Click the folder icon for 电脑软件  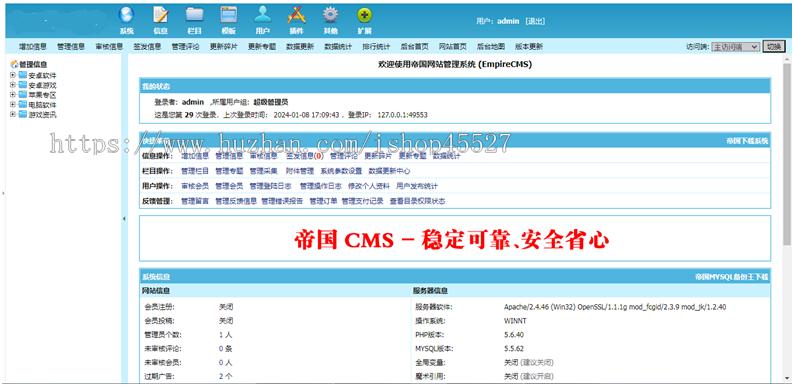(23, 104)
